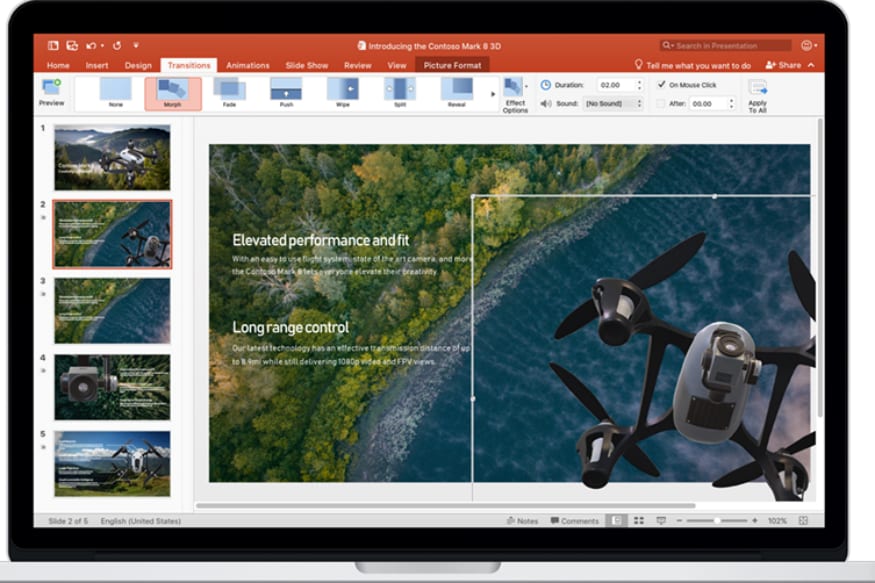The width and height of the screenshot is (875, 583).
Task: Open the View tab
Action: (397, 65)
